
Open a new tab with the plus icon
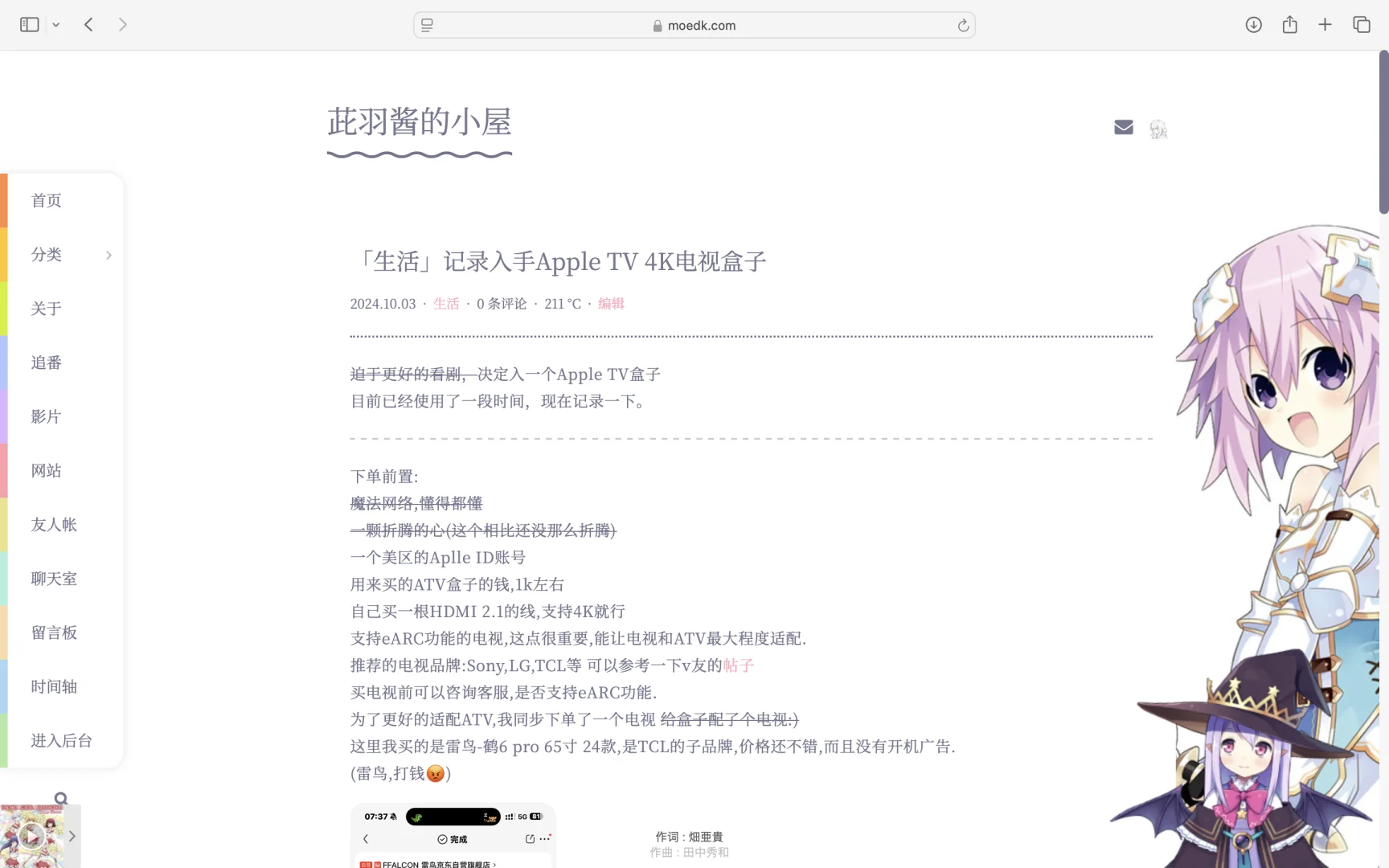coord(1325,25)
